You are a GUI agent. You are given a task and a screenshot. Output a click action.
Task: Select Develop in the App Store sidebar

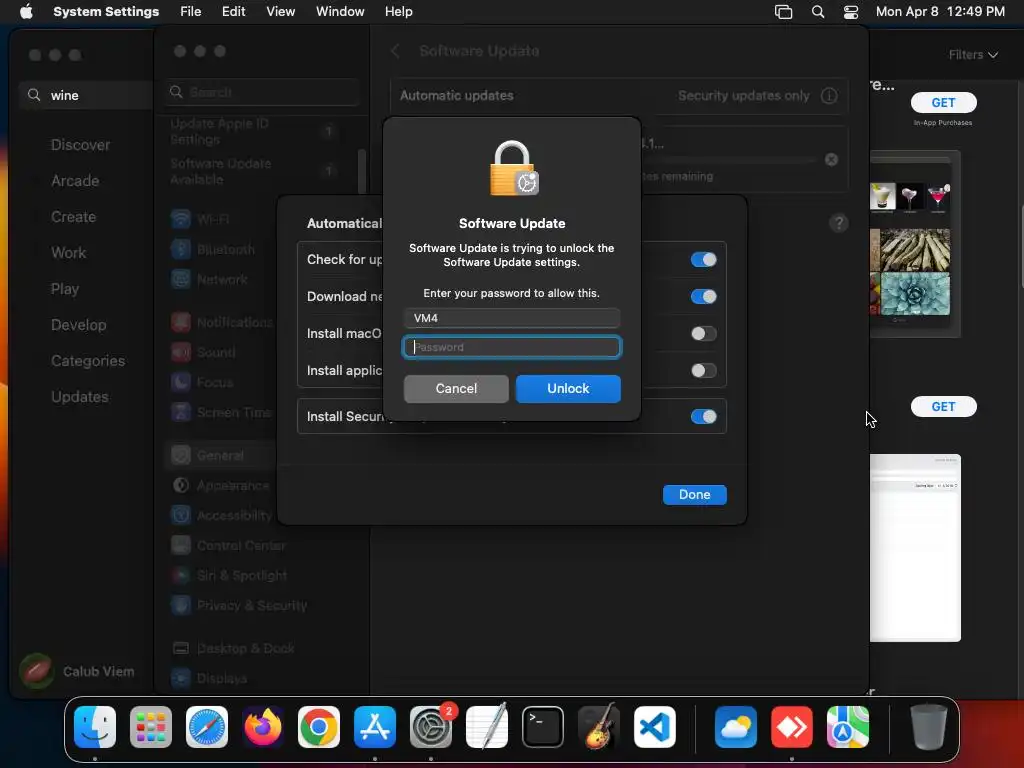pos(78,325)
